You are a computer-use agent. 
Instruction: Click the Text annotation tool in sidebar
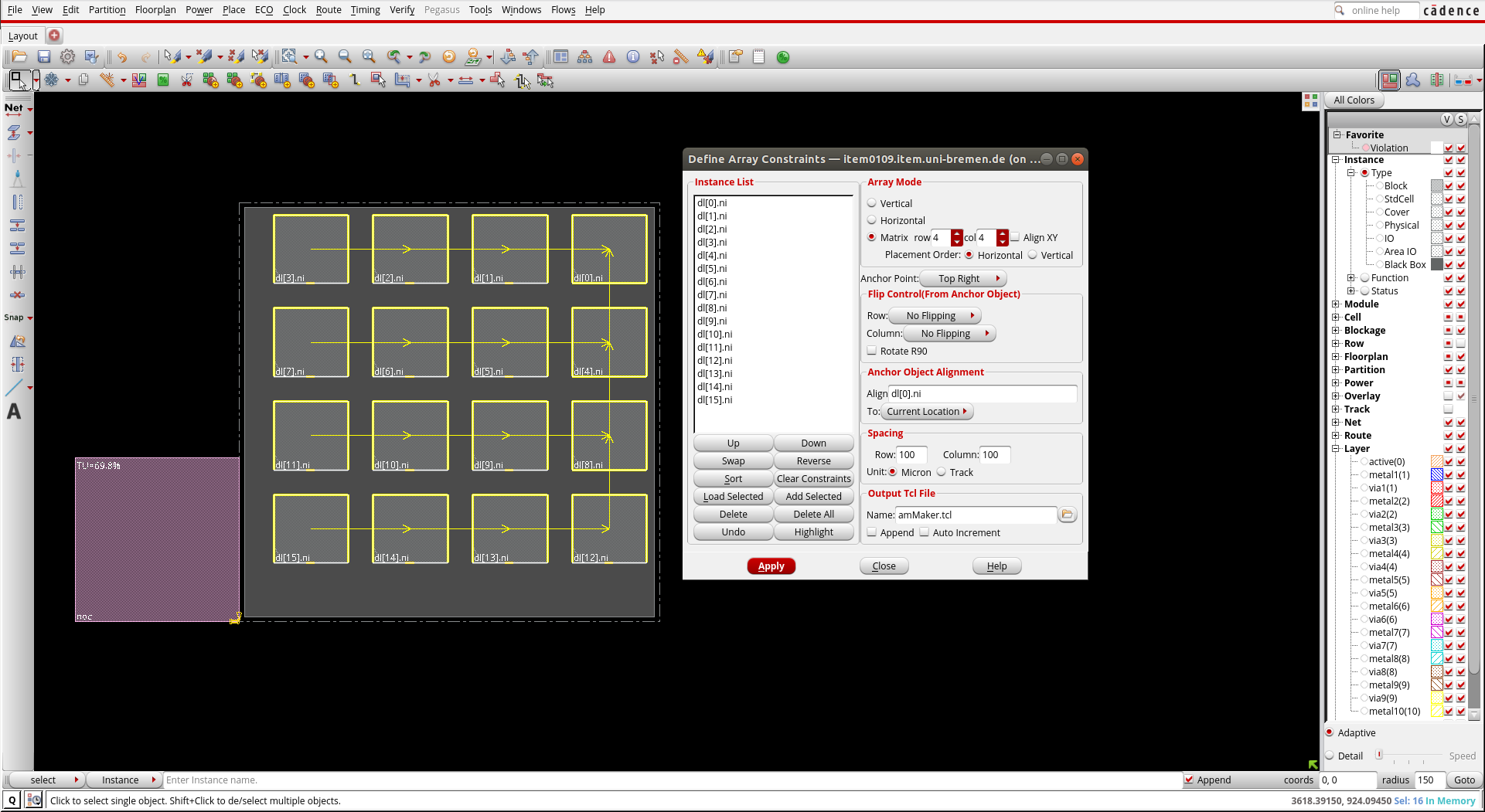tap(14, 412)
